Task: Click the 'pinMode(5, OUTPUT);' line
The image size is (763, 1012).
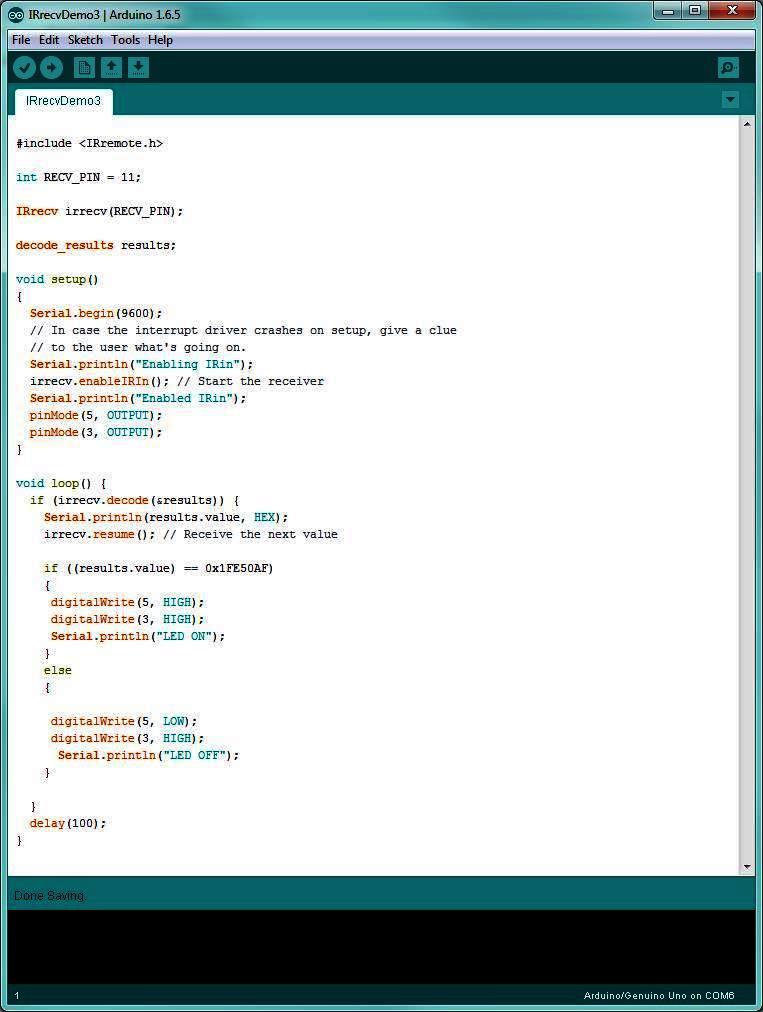Action: click(x=96, y=415)
